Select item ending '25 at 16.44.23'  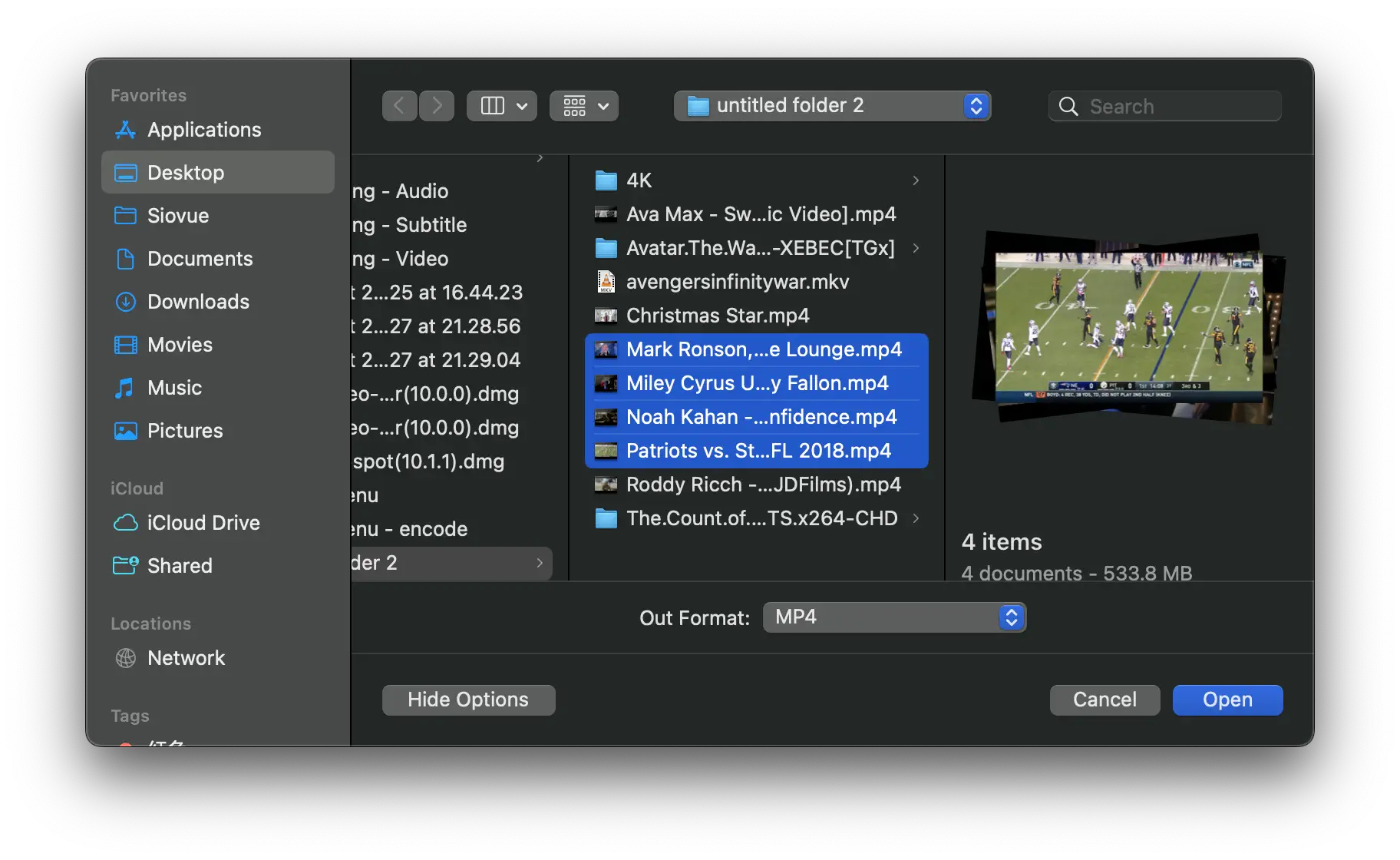[x=451, y=293]
